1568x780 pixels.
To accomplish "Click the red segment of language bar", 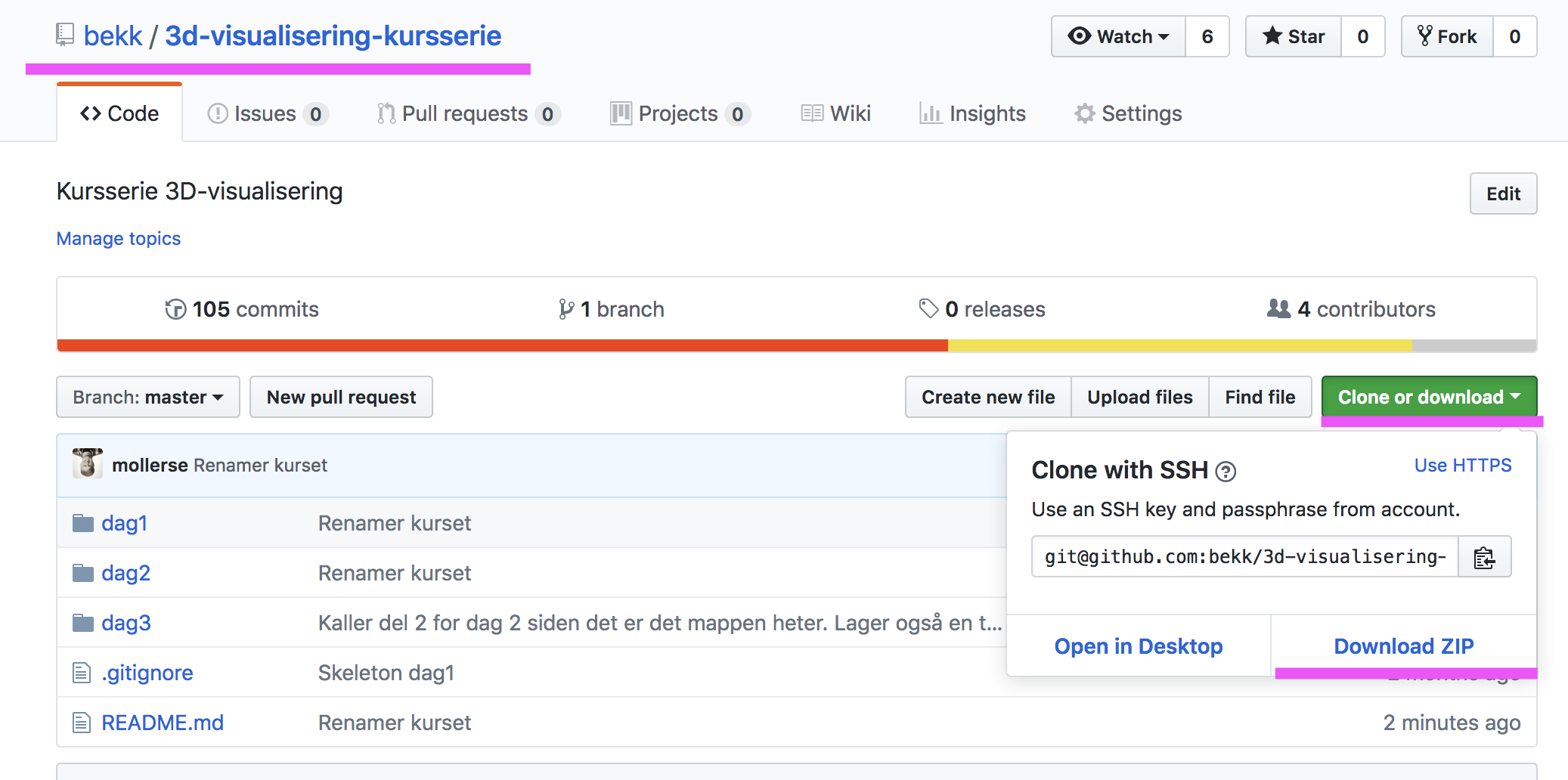I will 503,346.
